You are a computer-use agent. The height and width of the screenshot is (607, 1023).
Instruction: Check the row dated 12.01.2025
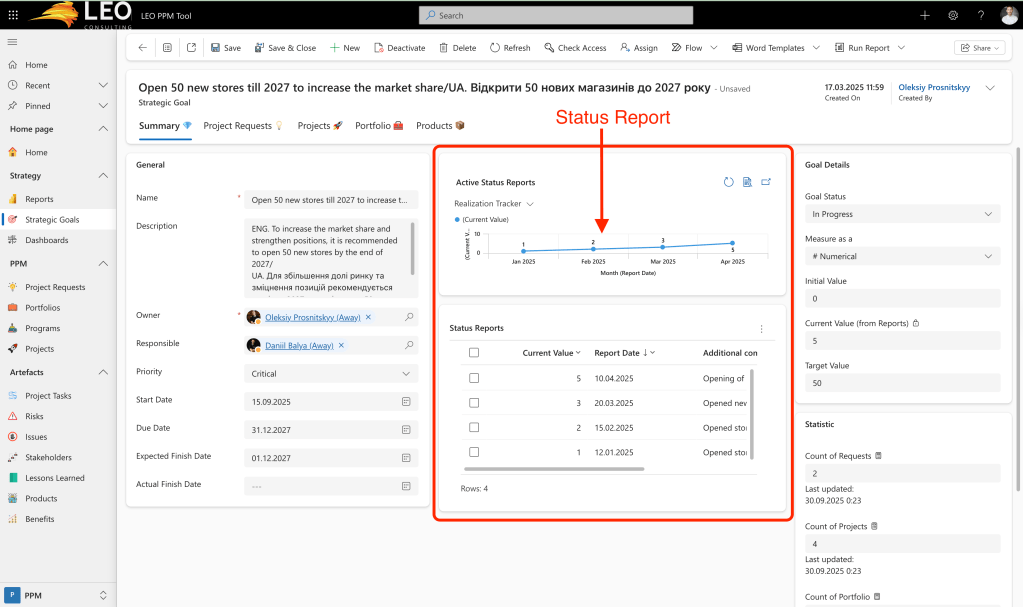[x=474, y=452]
